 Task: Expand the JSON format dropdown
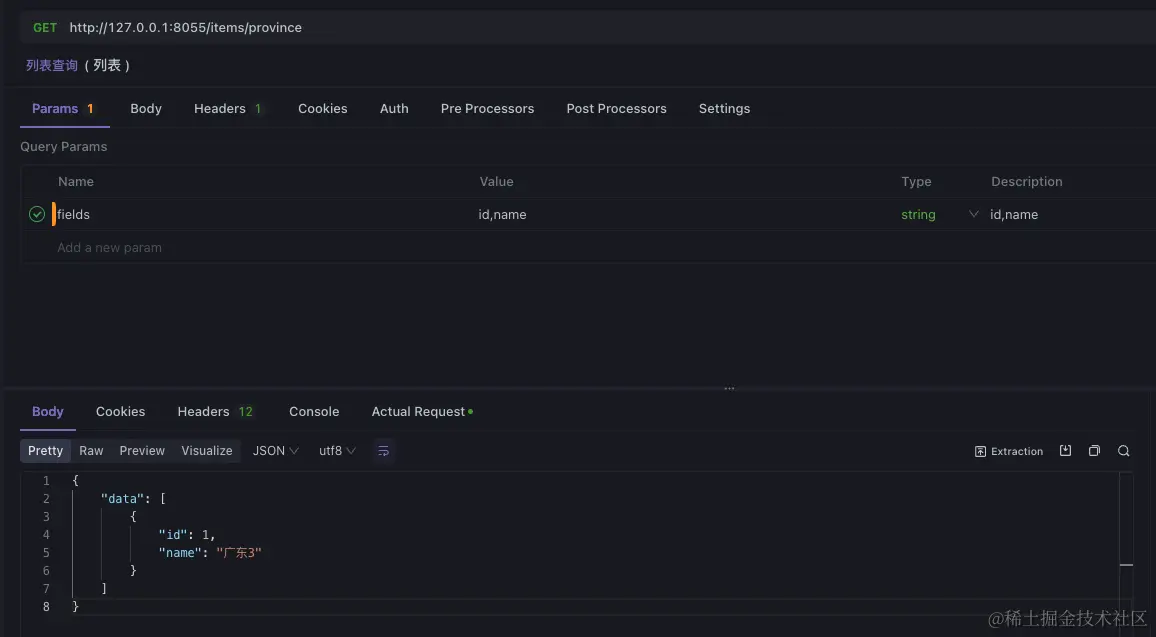click(x=275, y=451)
